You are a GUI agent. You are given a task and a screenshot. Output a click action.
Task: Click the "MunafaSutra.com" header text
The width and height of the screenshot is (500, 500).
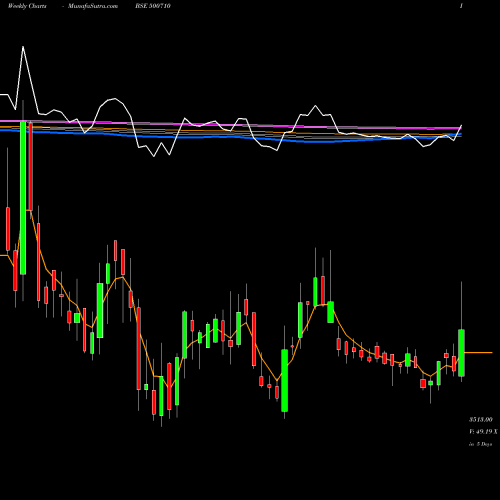coord(93,6)
